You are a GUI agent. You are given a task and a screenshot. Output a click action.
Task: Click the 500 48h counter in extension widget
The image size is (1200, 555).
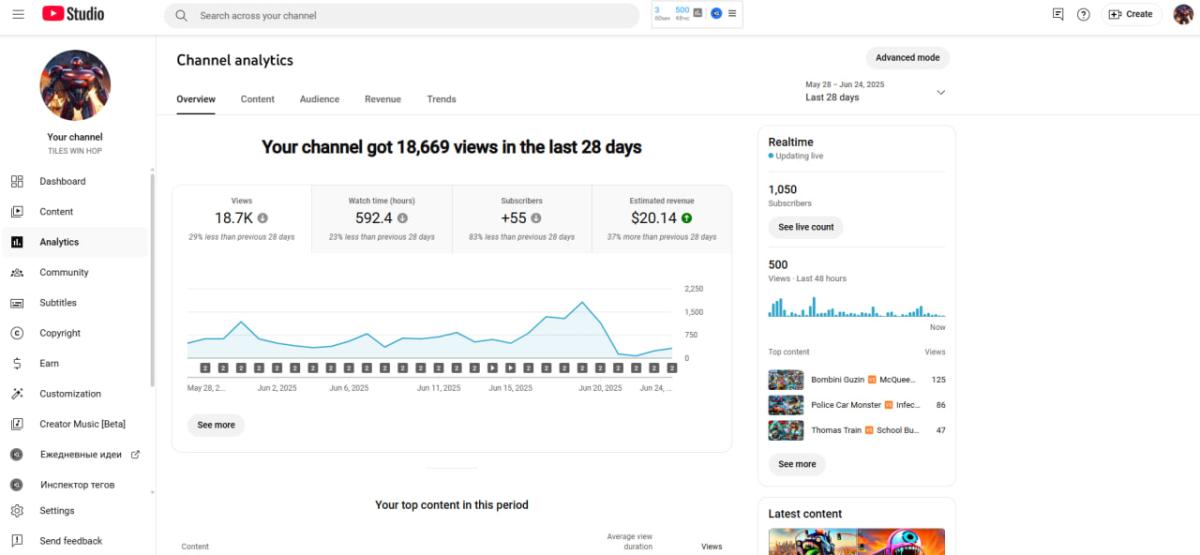pos(682,14)
